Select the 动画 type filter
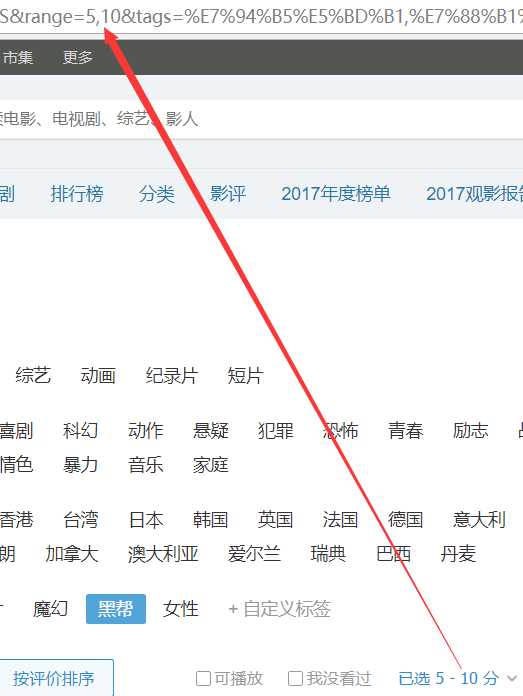Image resolution: width=523 pixels, height=696 pixels. (x=98, y=376)
